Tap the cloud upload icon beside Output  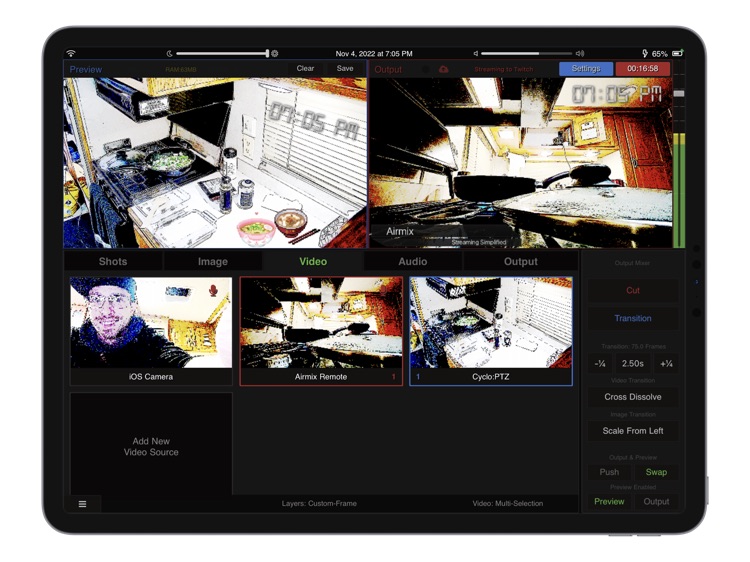click(443, 69)
